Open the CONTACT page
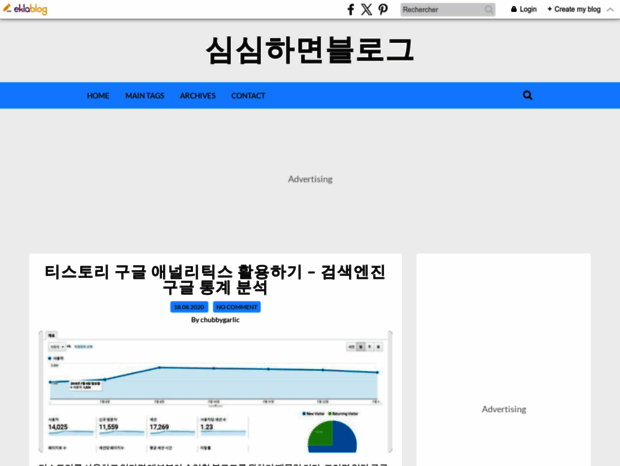 (x=248, y=96)
